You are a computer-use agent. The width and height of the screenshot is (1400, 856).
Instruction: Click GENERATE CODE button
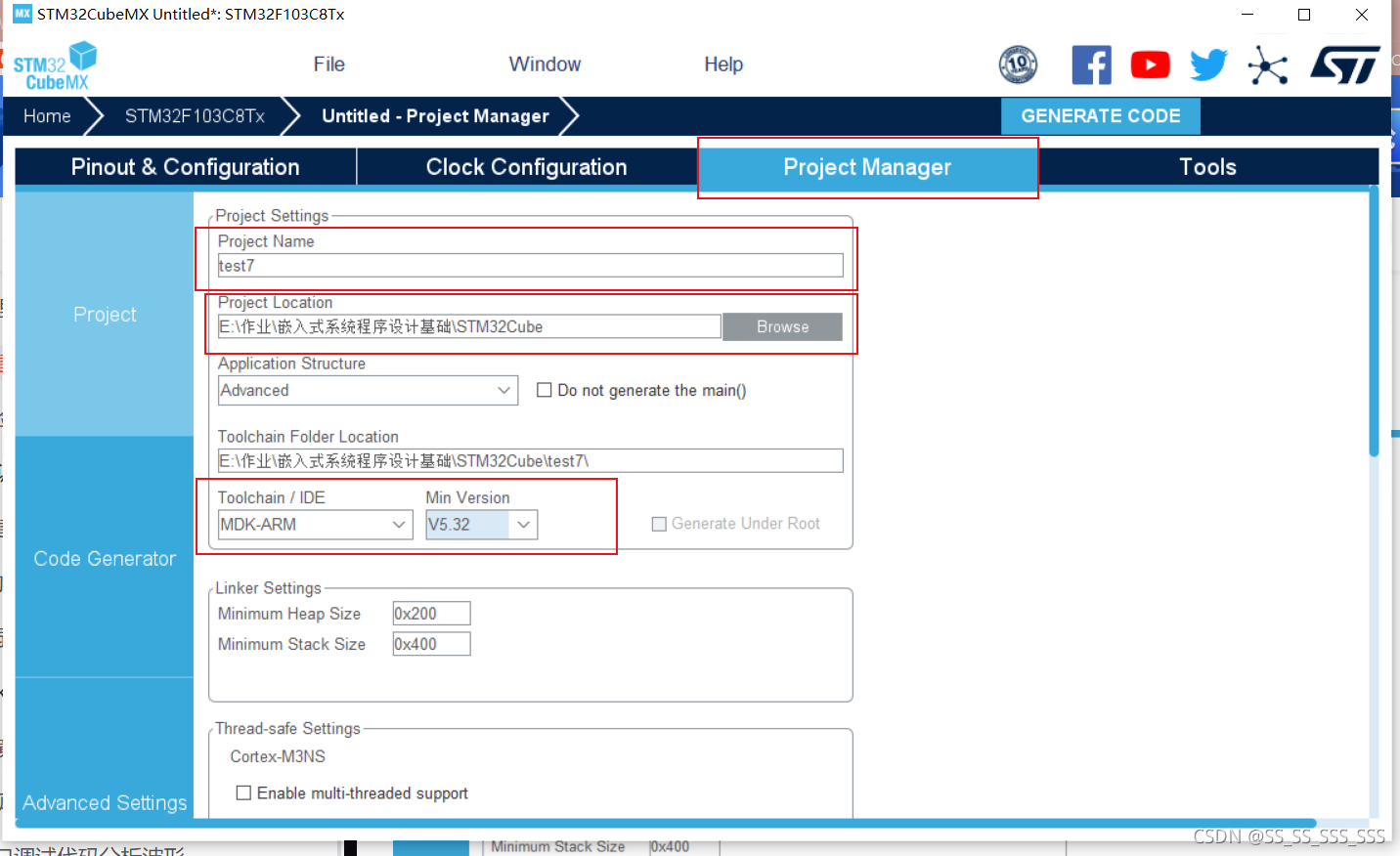point(1101,116)
